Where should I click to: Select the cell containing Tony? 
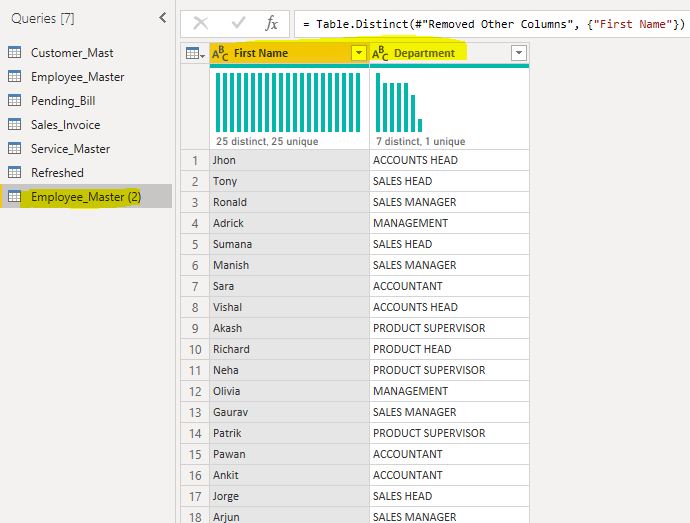pos(290,181)
